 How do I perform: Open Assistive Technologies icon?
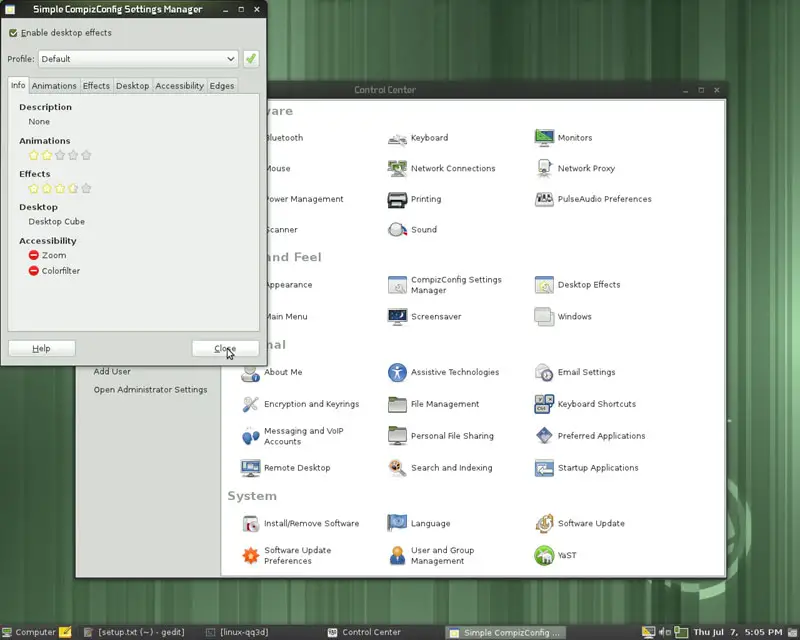click(397, 373)
